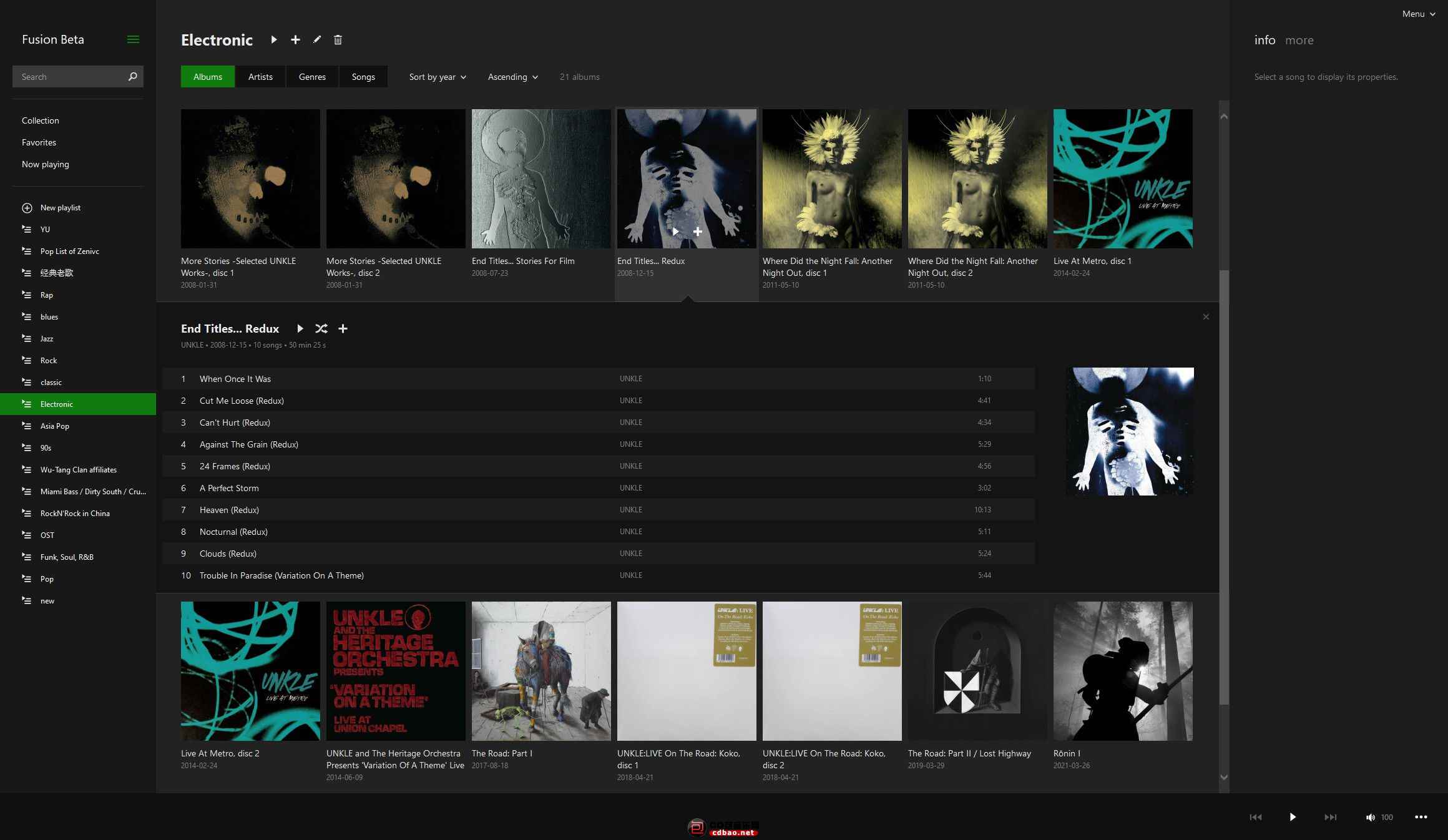Mute the volume speaker icon

click(x=1370, y=818)
